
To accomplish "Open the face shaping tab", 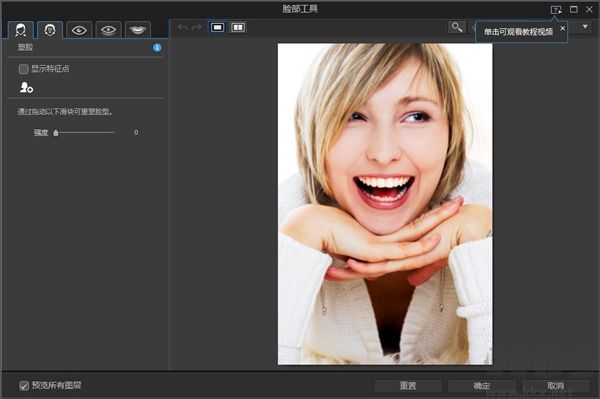I will [x=50, y=30].
